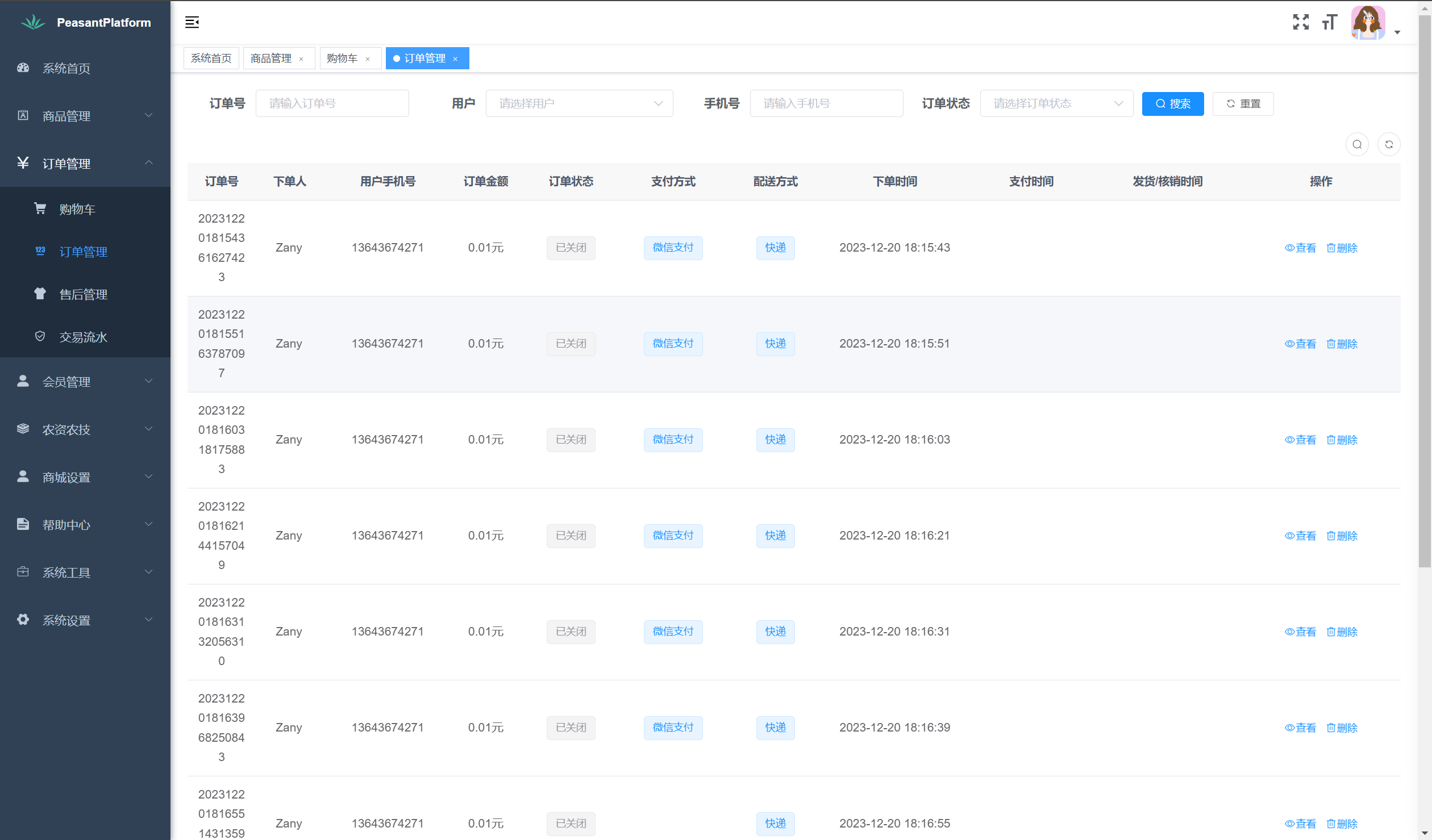Click 快递 tag of 18:16:03 order
This screenshot has height=840, width=1432.
point(775,440)
